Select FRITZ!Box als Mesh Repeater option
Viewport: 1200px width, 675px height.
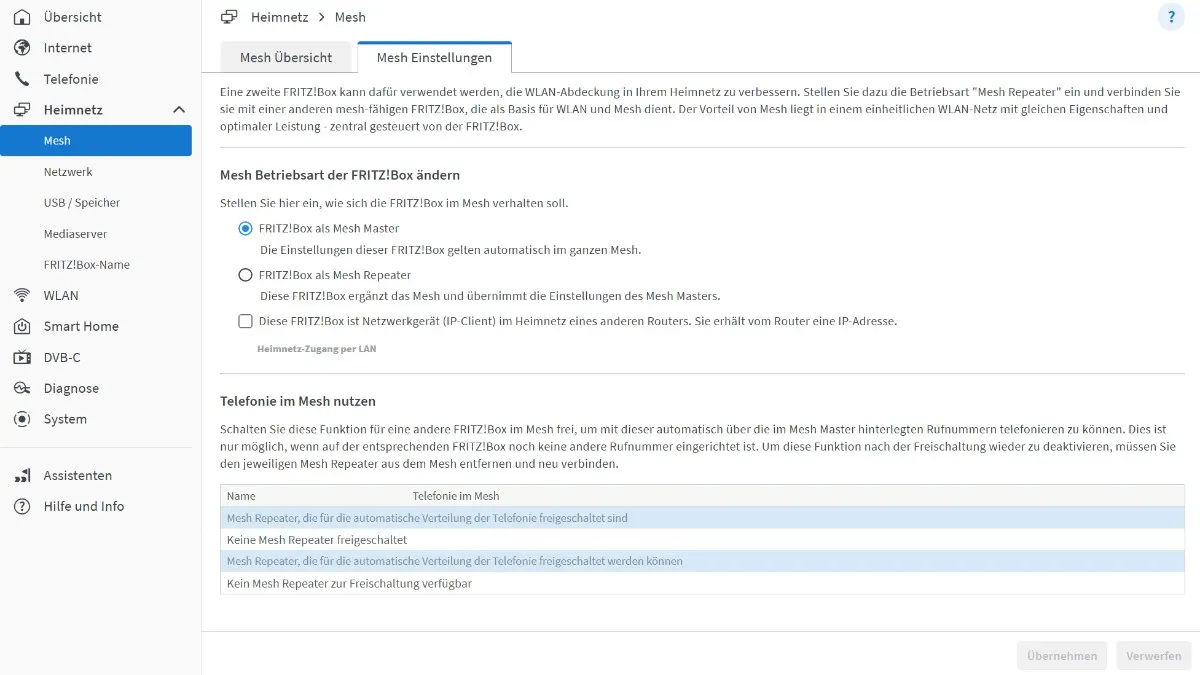pos(245,275)
